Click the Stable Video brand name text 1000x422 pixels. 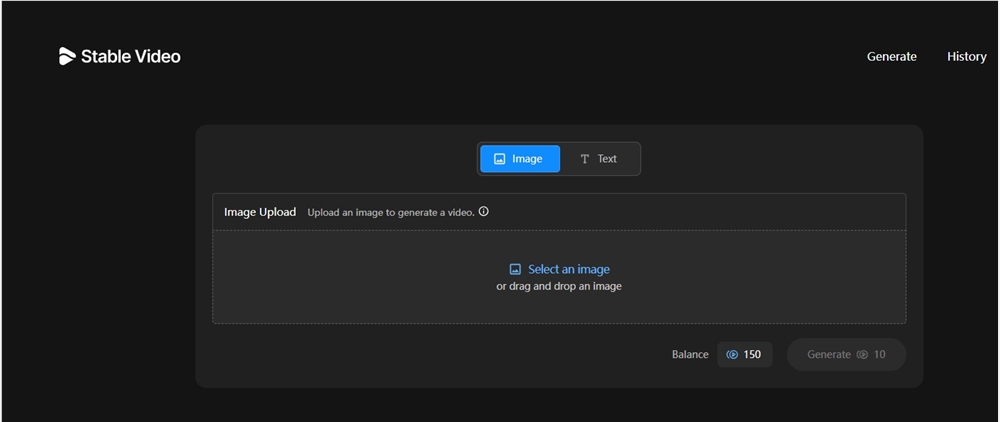point(130,57)
